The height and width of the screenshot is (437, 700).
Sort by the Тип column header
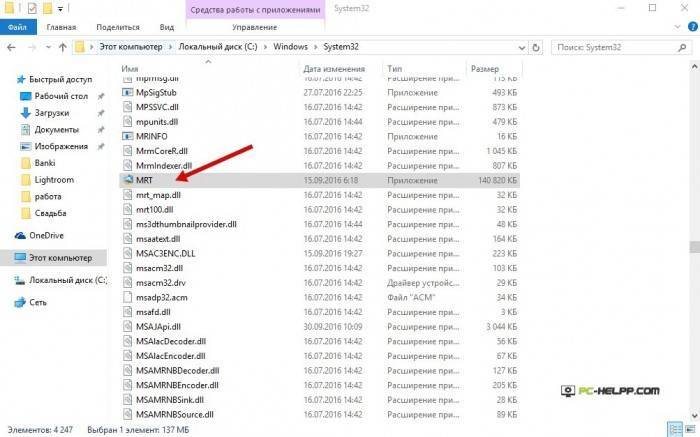pos(395,69)
